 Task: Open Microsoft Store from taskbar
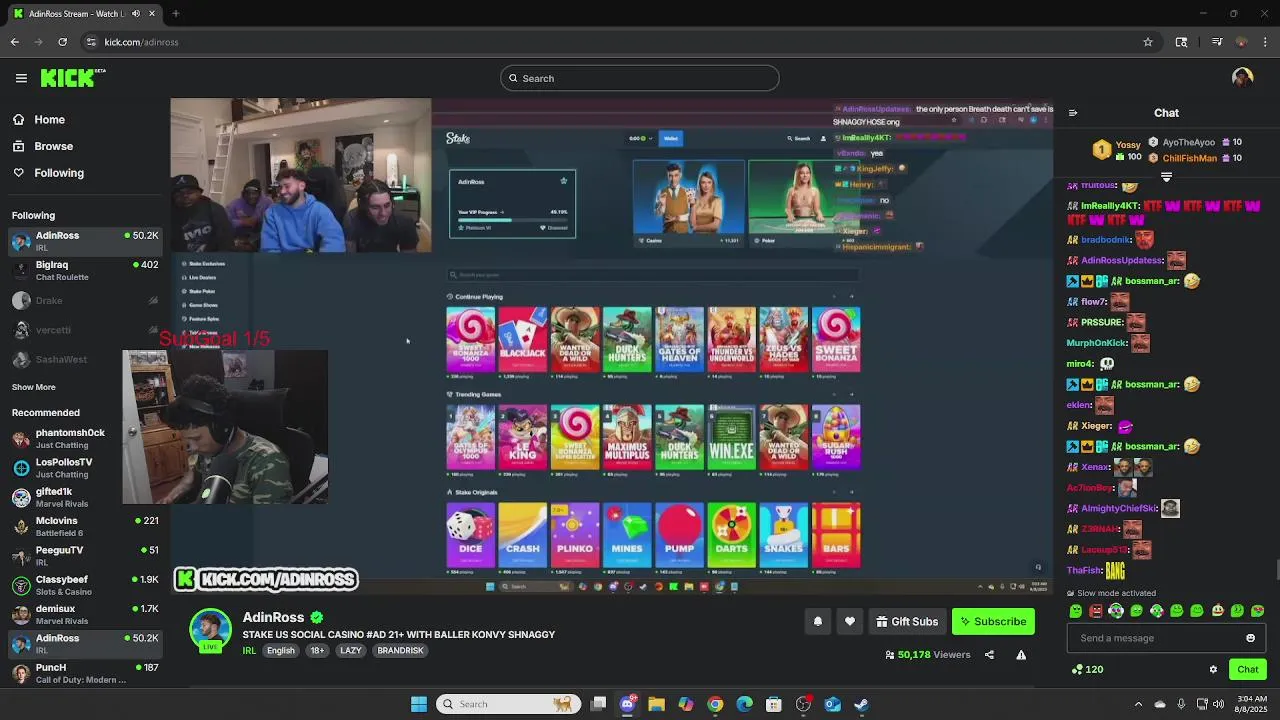774,704
